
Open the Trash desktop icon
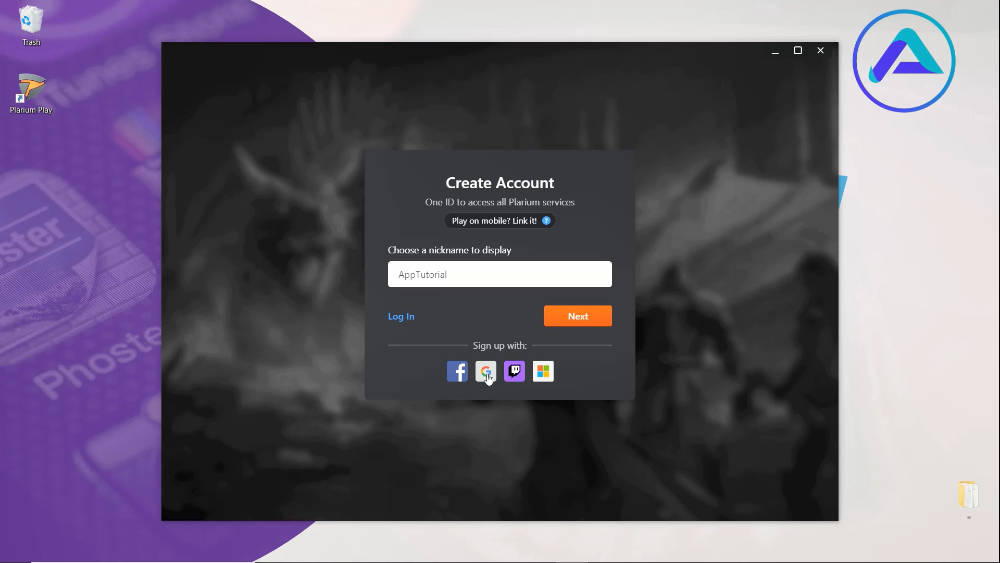point(31,26)
